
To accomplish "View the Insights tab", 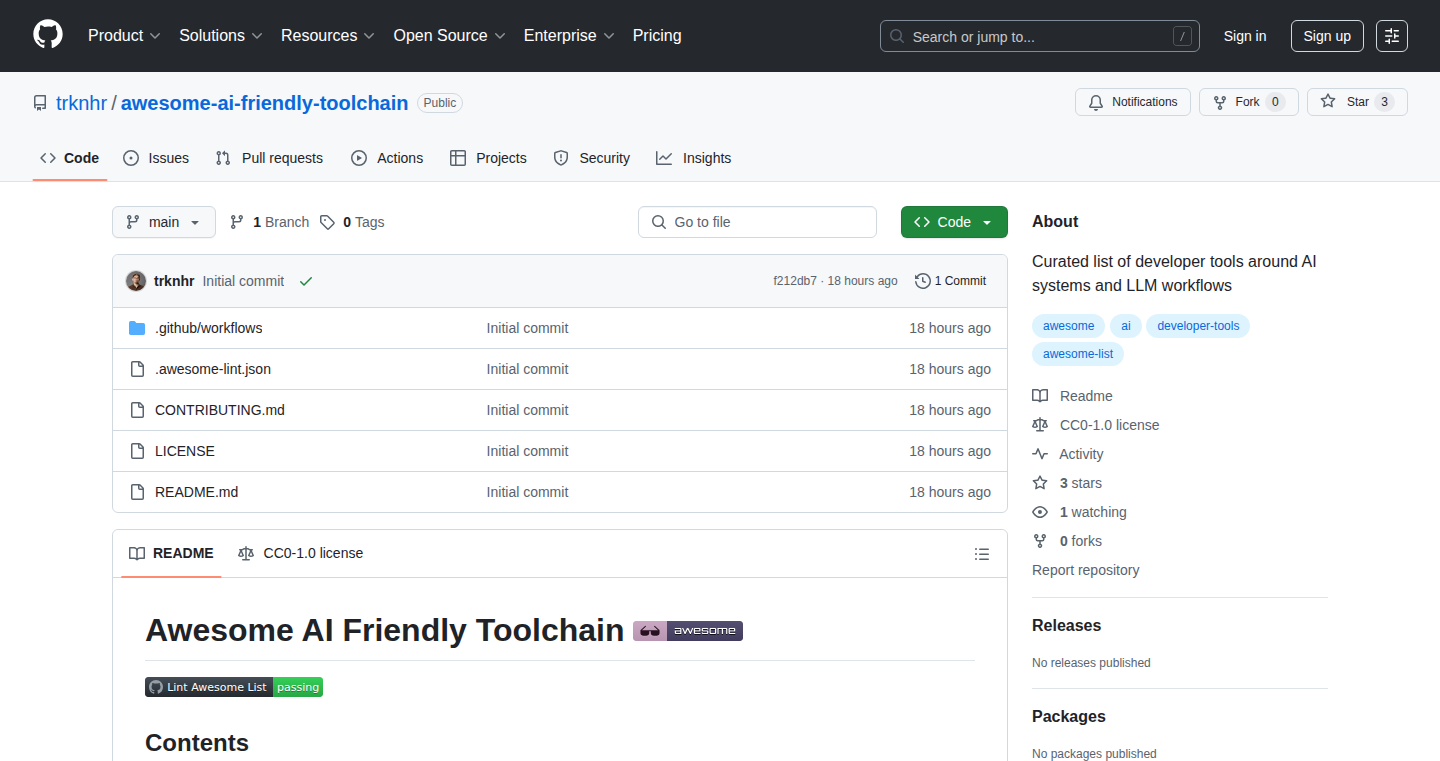I will click(x=693, y=158).
